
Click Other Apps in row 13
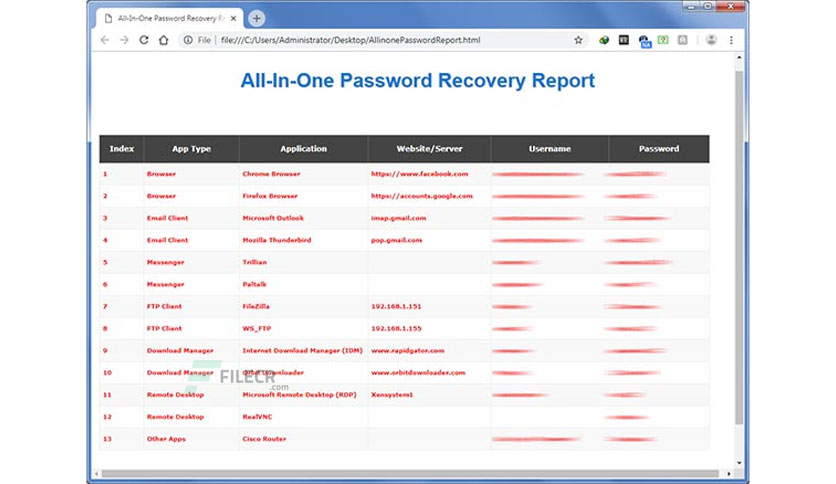(166, 439)
